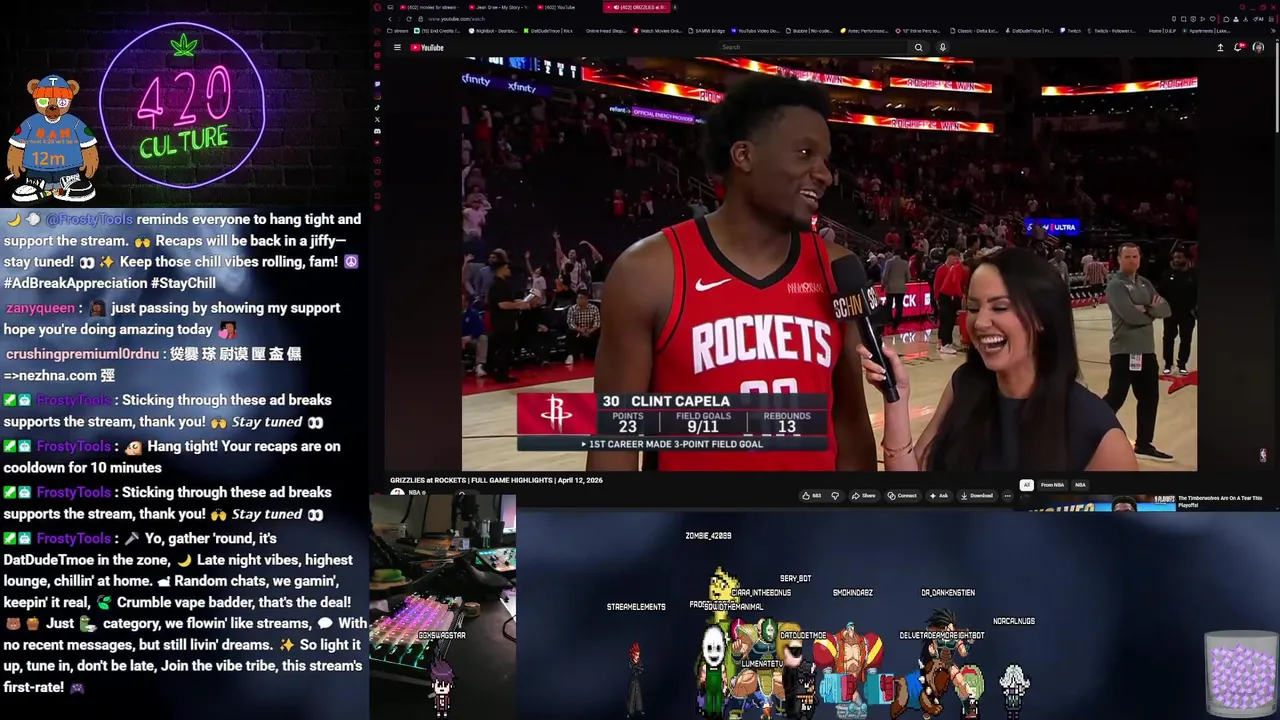Open the Home D.E.P bookmark
Viewport: 1280px width, 720px height.
[1162, 31]
